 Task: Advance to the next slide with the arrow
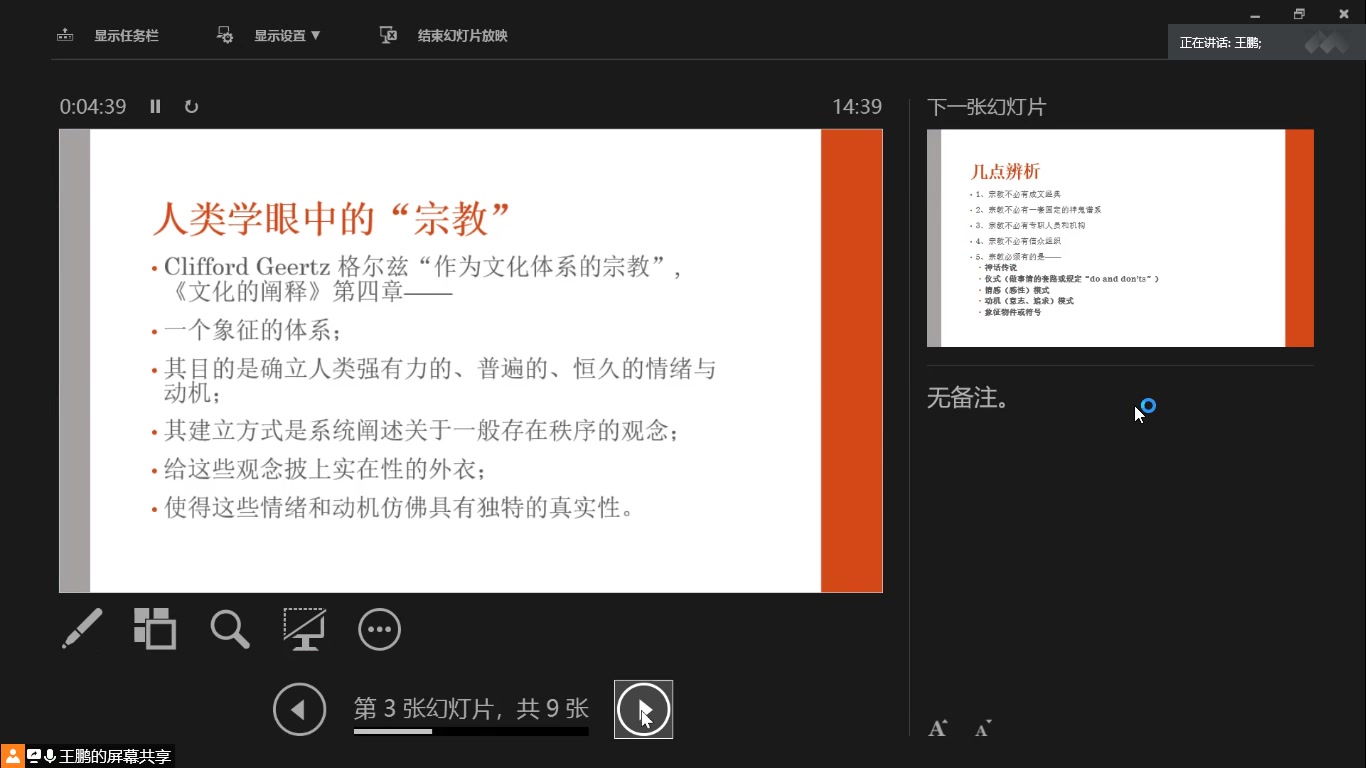(x=643, y=709)
